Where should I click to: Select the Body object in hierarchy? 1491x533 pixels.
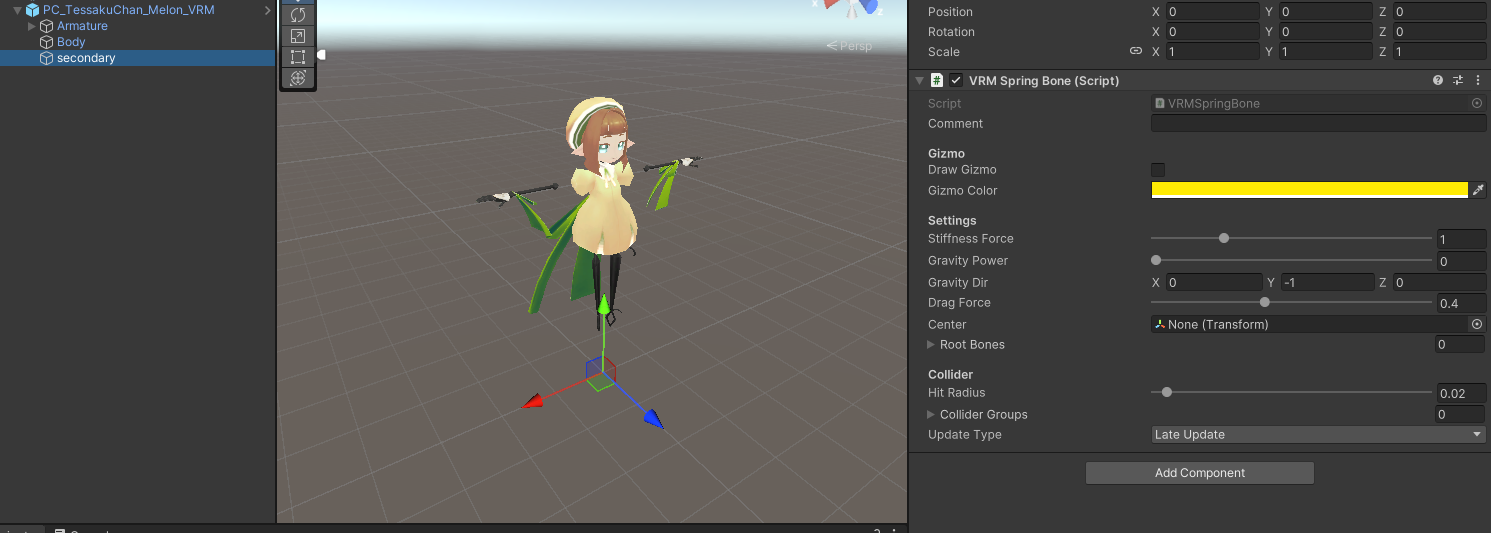(x=71, y=42)
